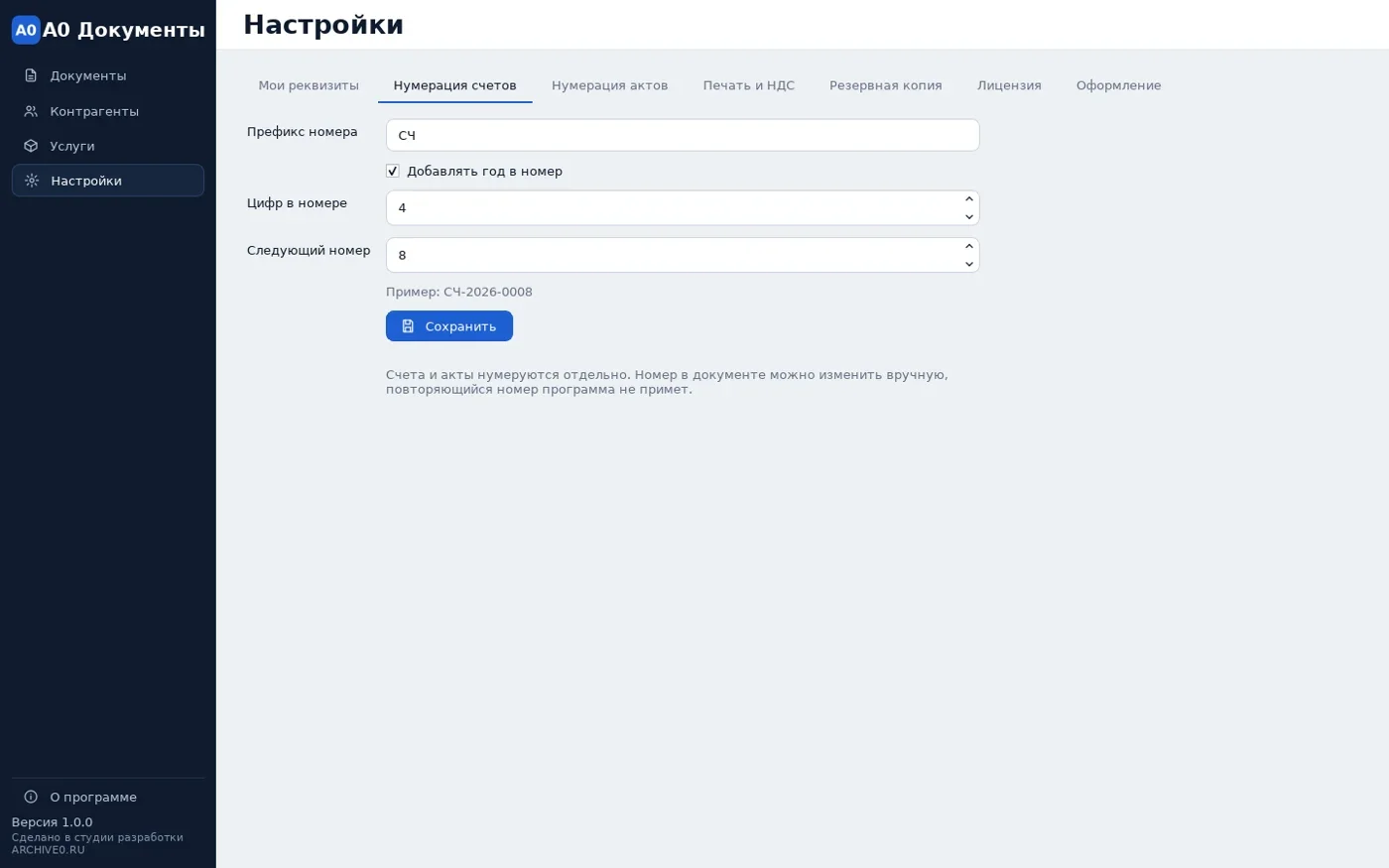The width and height of the screenshot is (1389, 868).
Task: Go to the Резервная копия tab
Action: coord(886,85)
